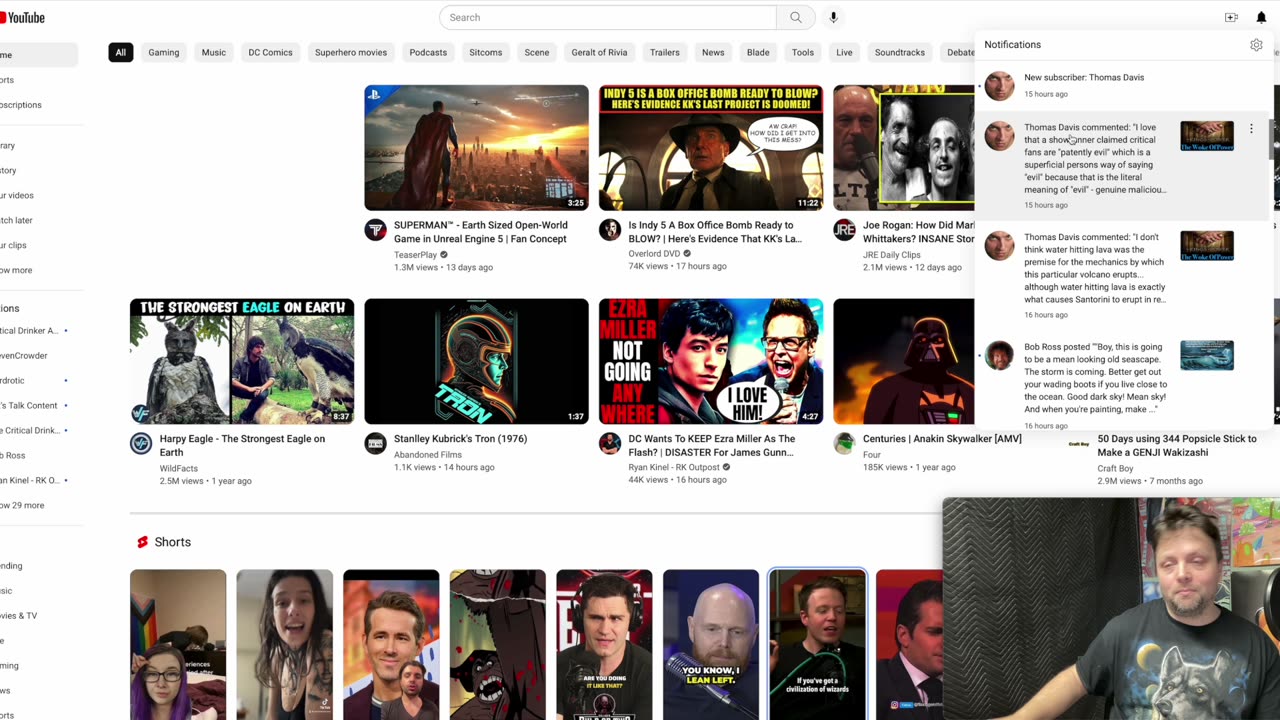Open the Create video icon
Image resolution: width=1280 pixels, height=720 pixels.
point(1231,17)
